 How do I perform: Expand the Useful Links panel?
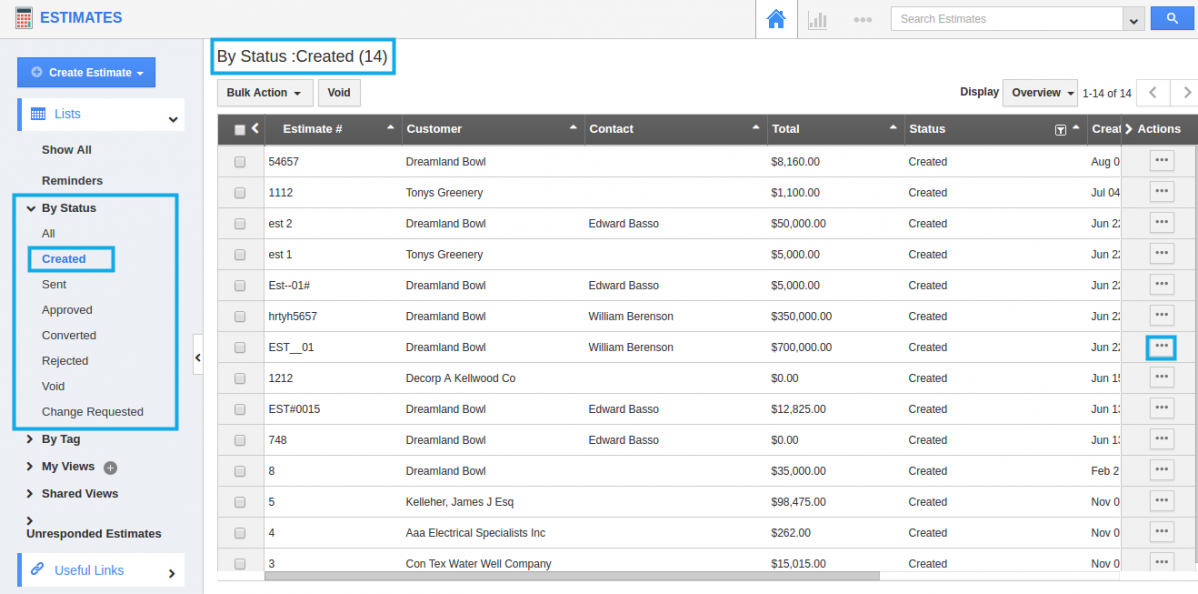pos(172,573)
